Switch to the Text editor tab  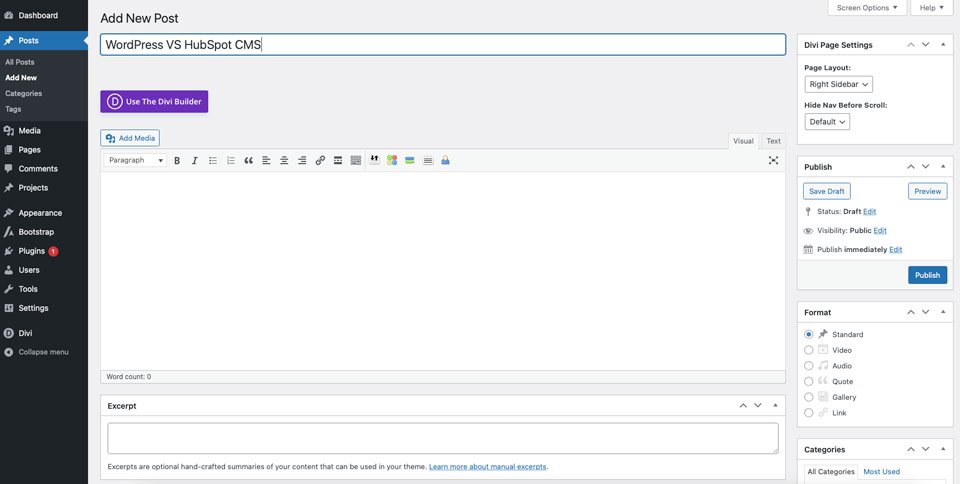point(773,141)
